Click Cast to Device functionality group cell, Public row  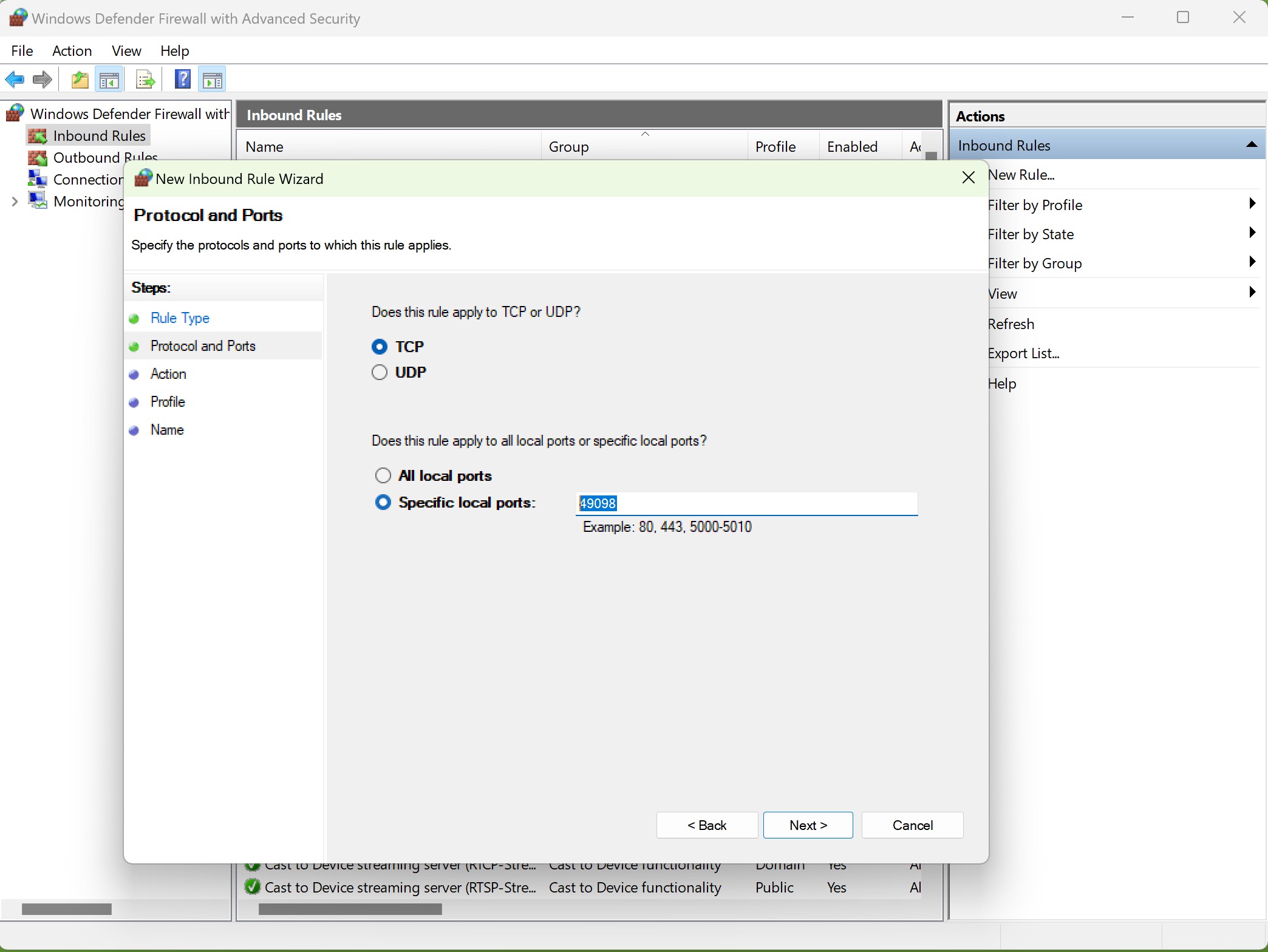tap(635, 887)
